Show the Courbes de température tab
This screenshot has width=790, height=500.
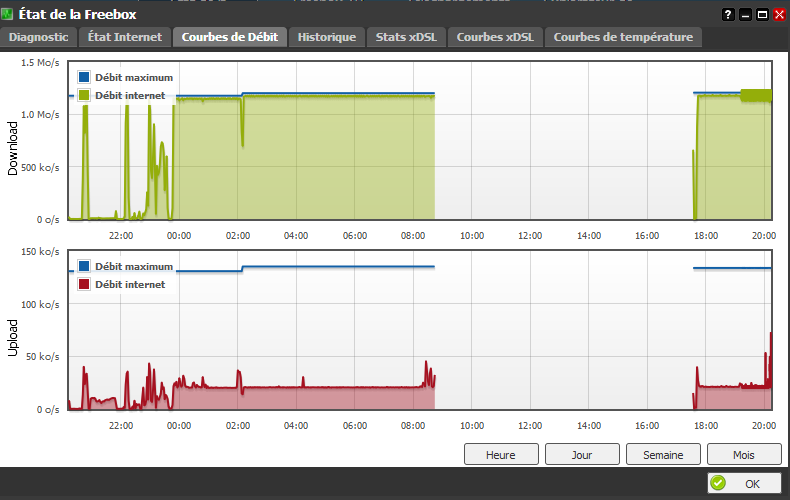pos(623,37)
